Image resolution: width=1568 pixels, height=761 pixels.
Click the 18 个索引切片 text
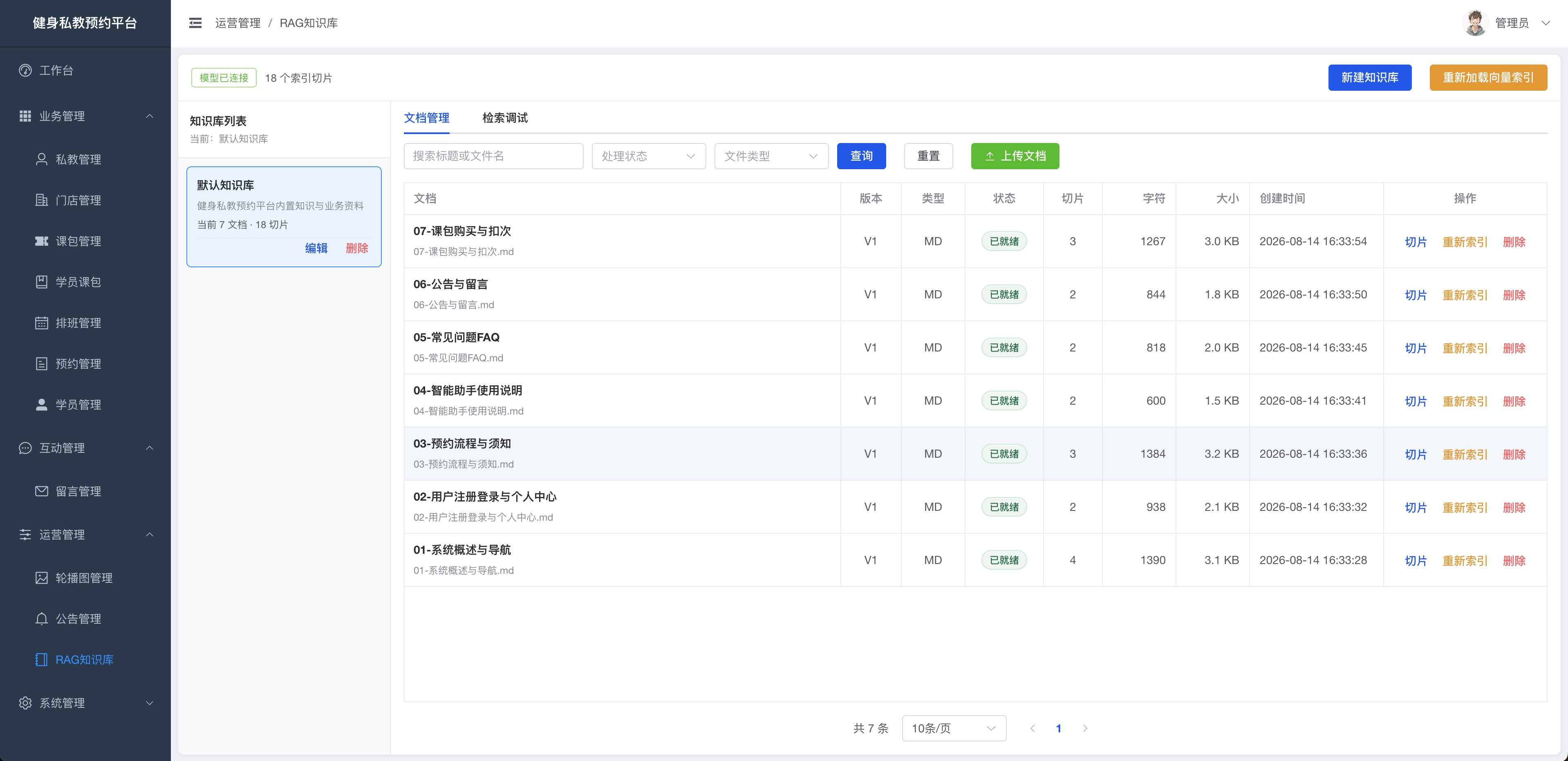(x=298, y=78)
